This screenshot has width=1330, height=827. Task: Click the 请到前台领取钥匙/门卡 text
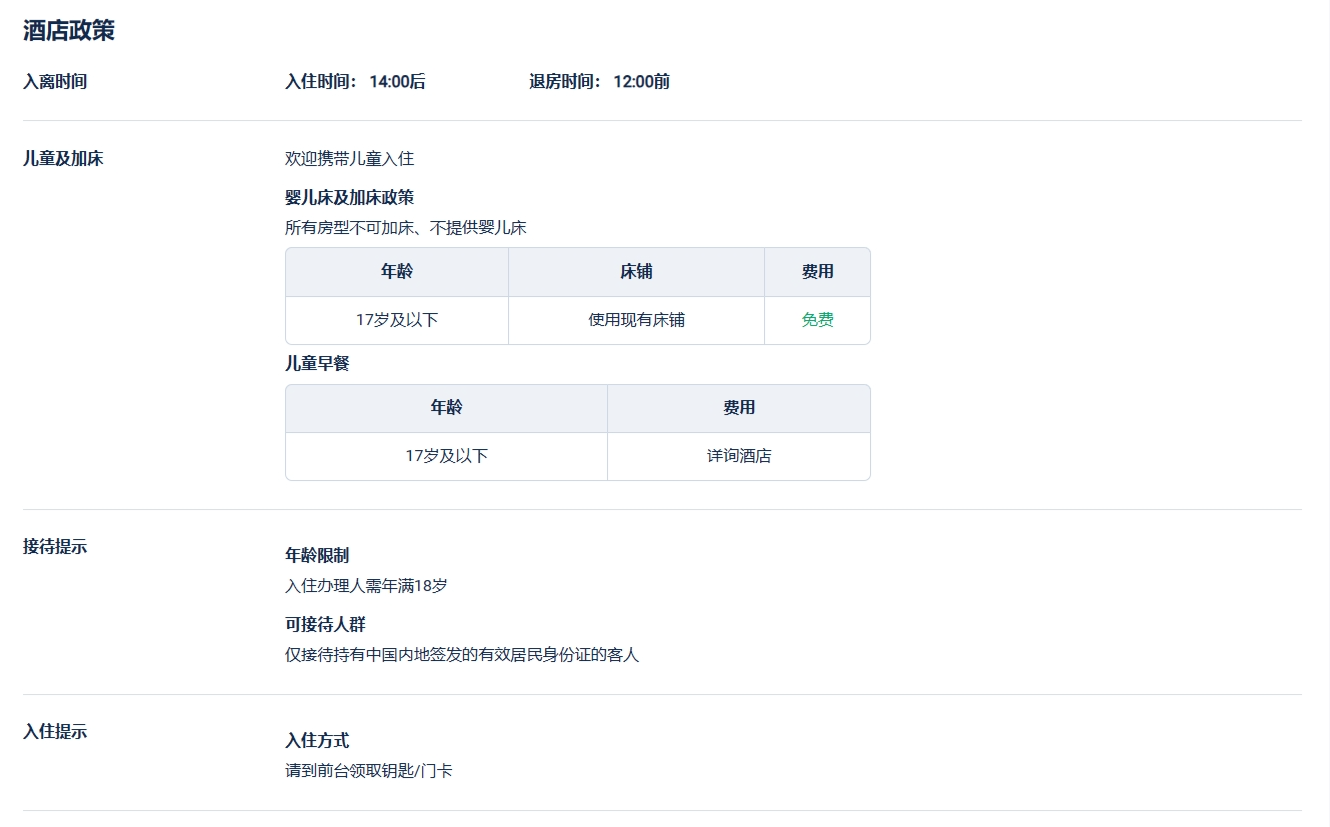[x=368, y=771]
